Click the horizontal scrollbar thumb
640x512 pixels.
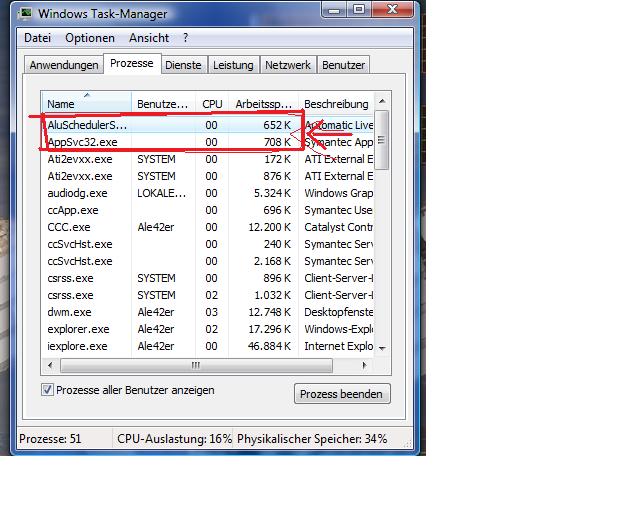point(196,364)
